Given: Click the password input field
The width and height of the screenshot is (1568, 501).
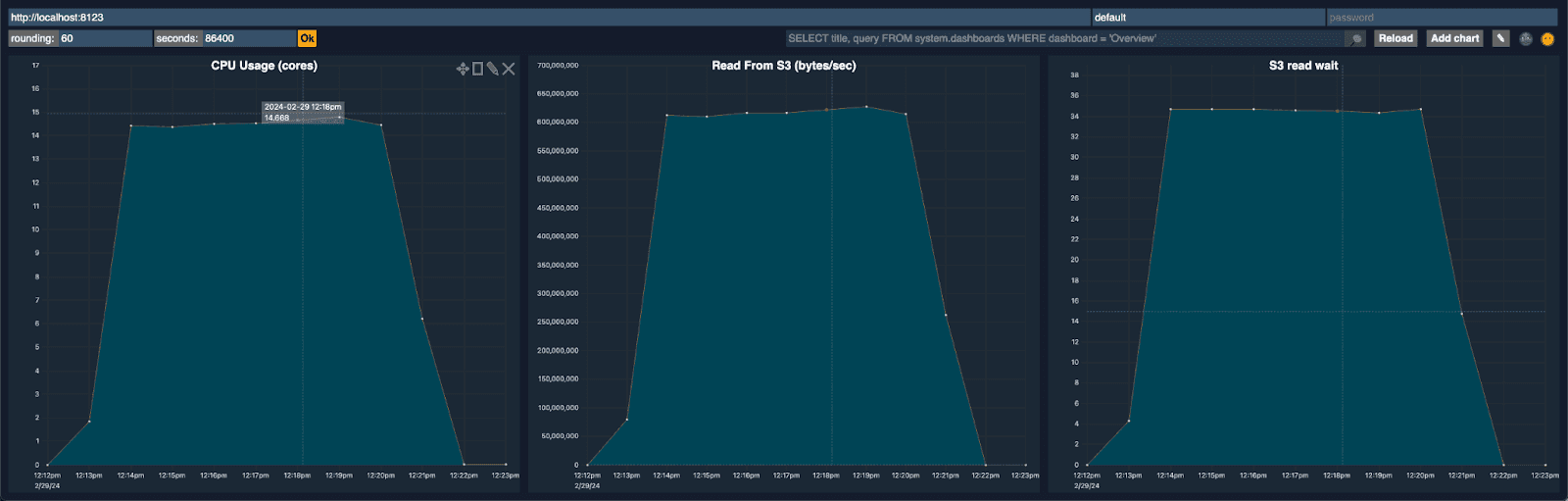Looking at the screenshot, I should click(x=1442, y=17).
